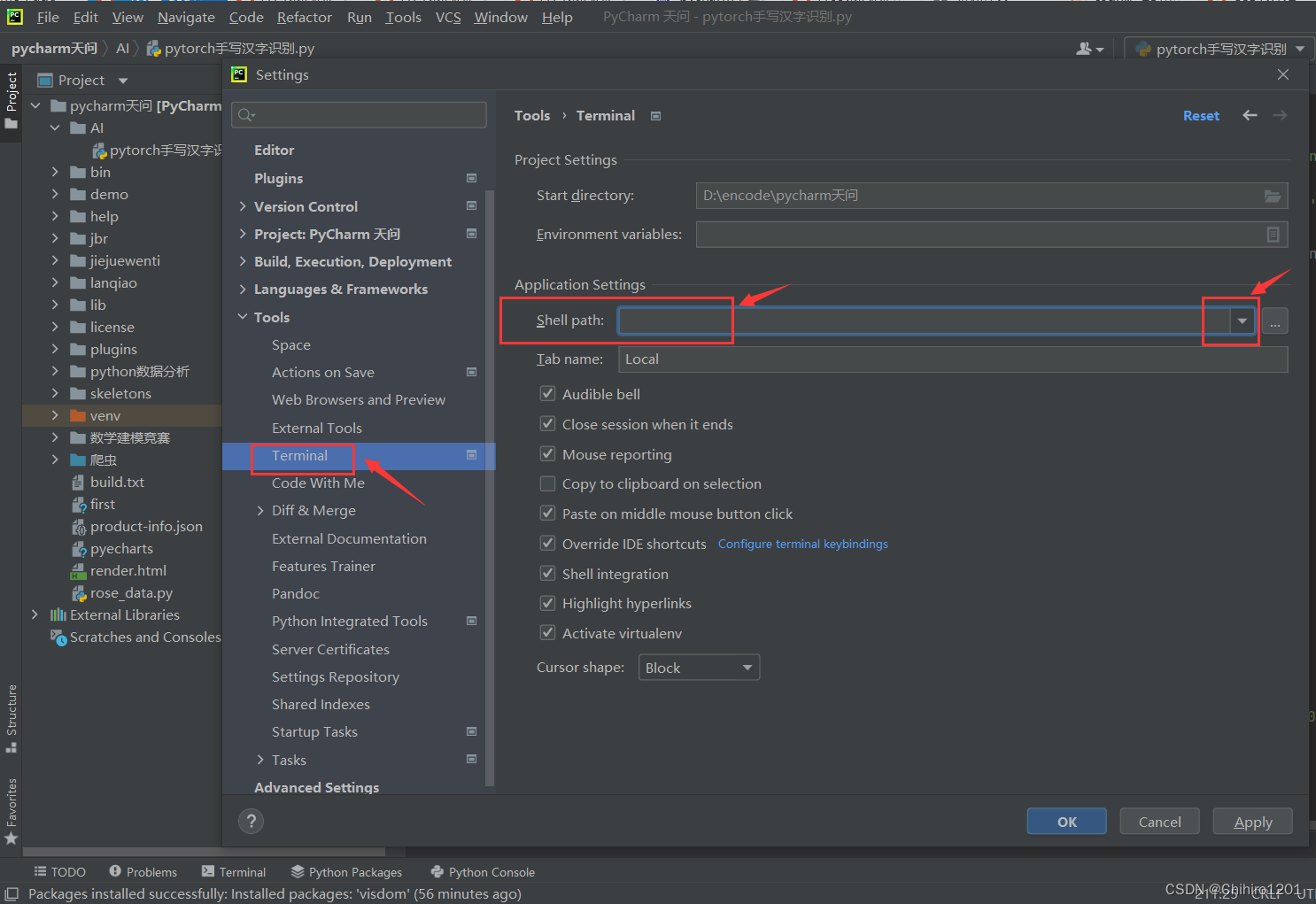Disable Shell integration checkbox

coord(548,573)
